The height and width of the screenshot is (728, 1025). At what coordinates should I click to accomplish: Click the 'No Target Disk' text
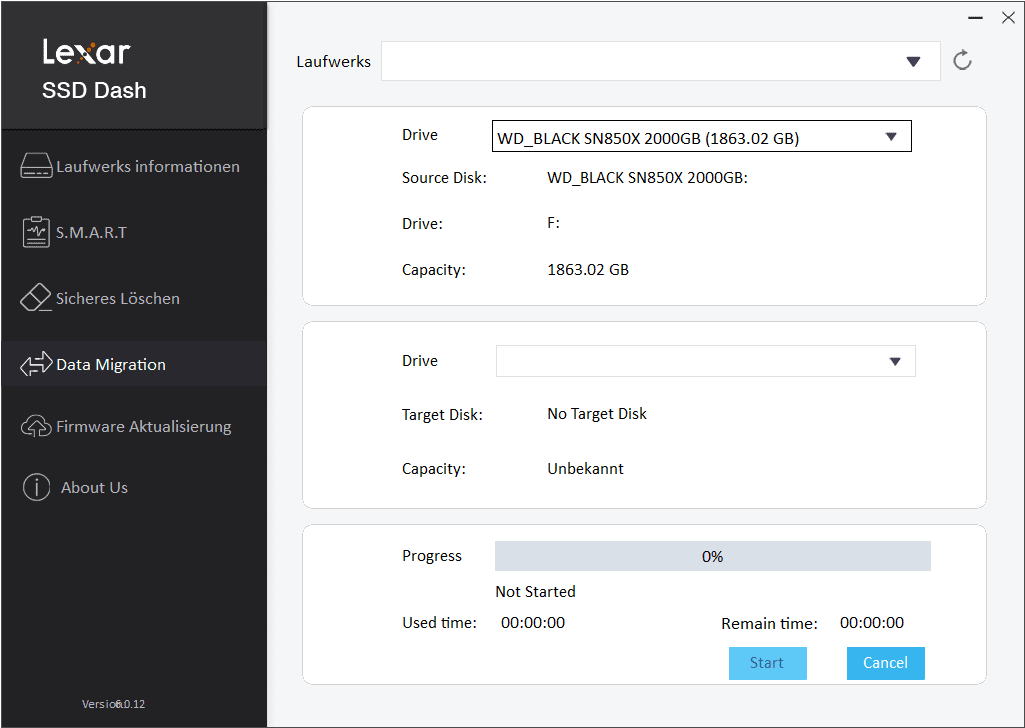597,414
